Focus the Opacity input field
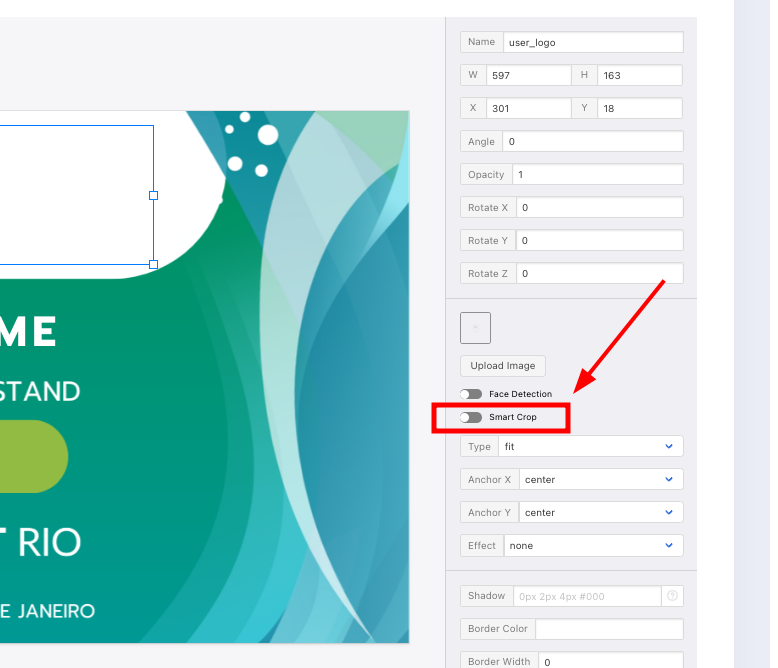The image size is (778, 668). pyautogui.click(x=597, y=174)
